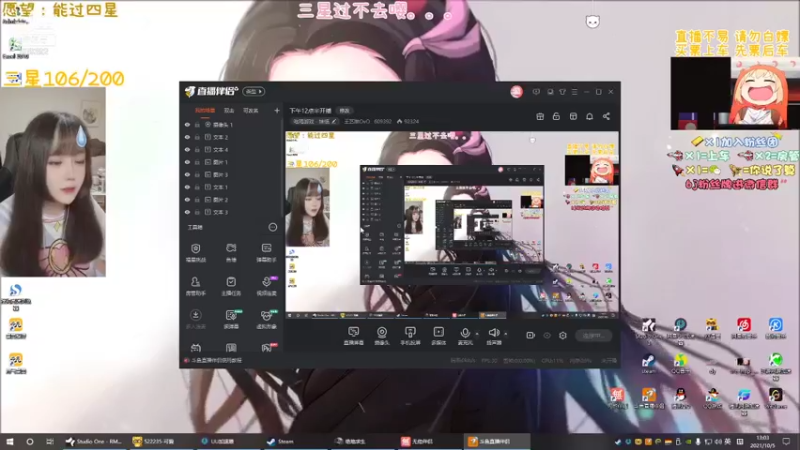Hide the 图片 3 layer

[187, 174]
